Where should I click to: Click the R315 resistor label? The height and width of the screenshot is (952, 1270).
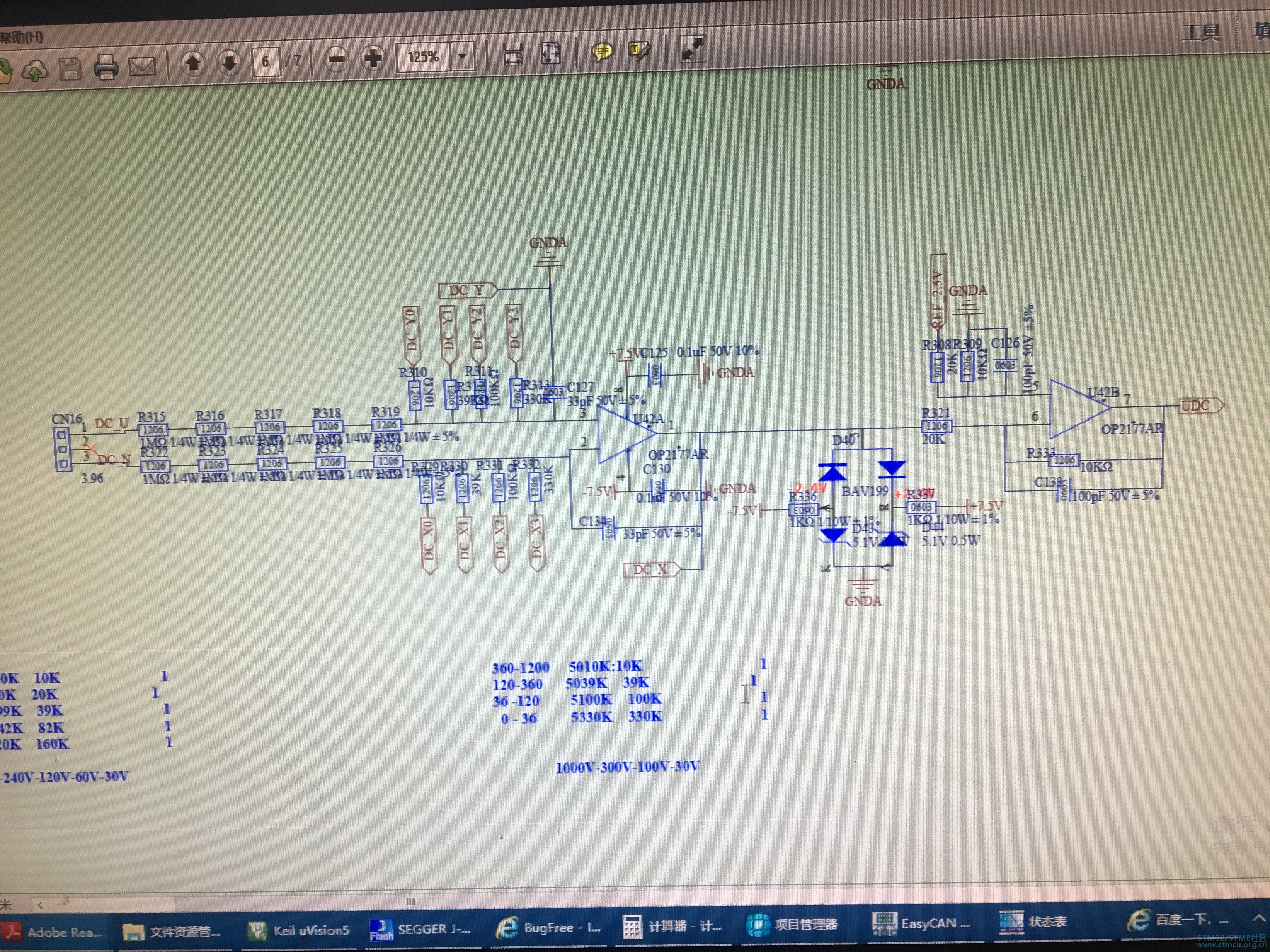click(x=152, y=416)
